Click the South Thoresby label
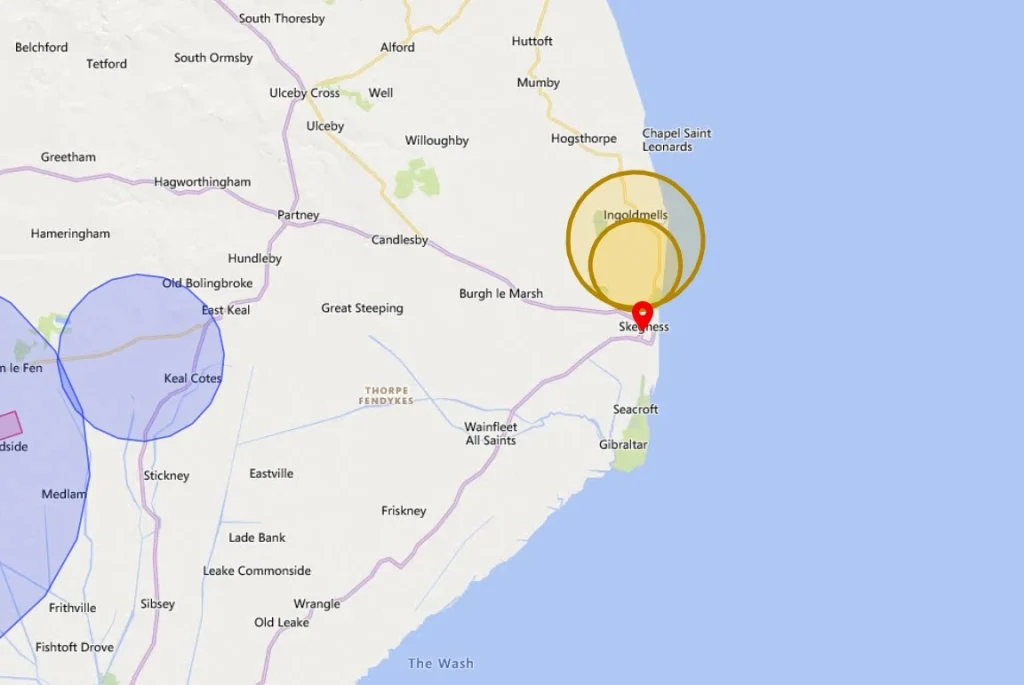 point(281,18)
